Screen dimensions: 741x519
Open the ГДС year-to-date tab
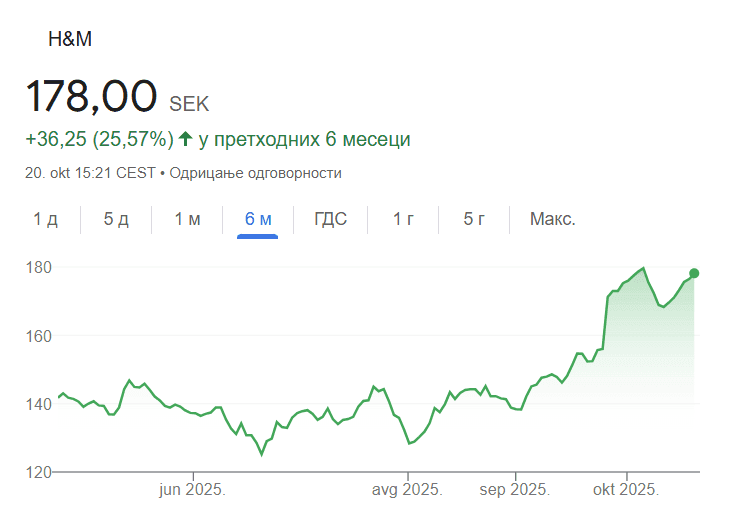click(x=330, y=219)
